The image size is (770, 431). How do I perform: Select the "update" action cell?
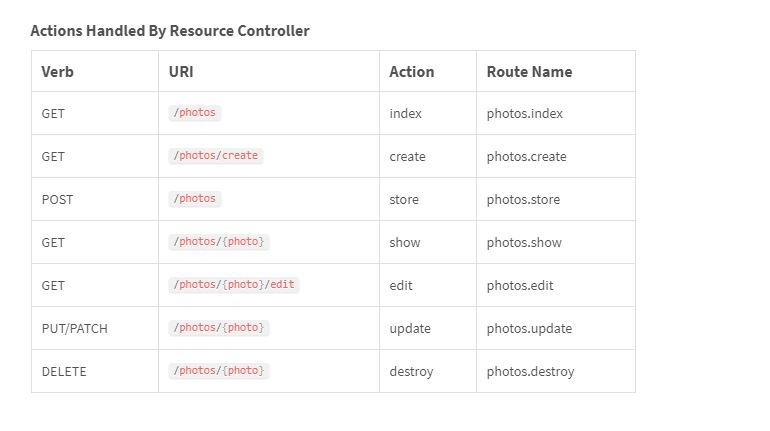tap(410, 329)
